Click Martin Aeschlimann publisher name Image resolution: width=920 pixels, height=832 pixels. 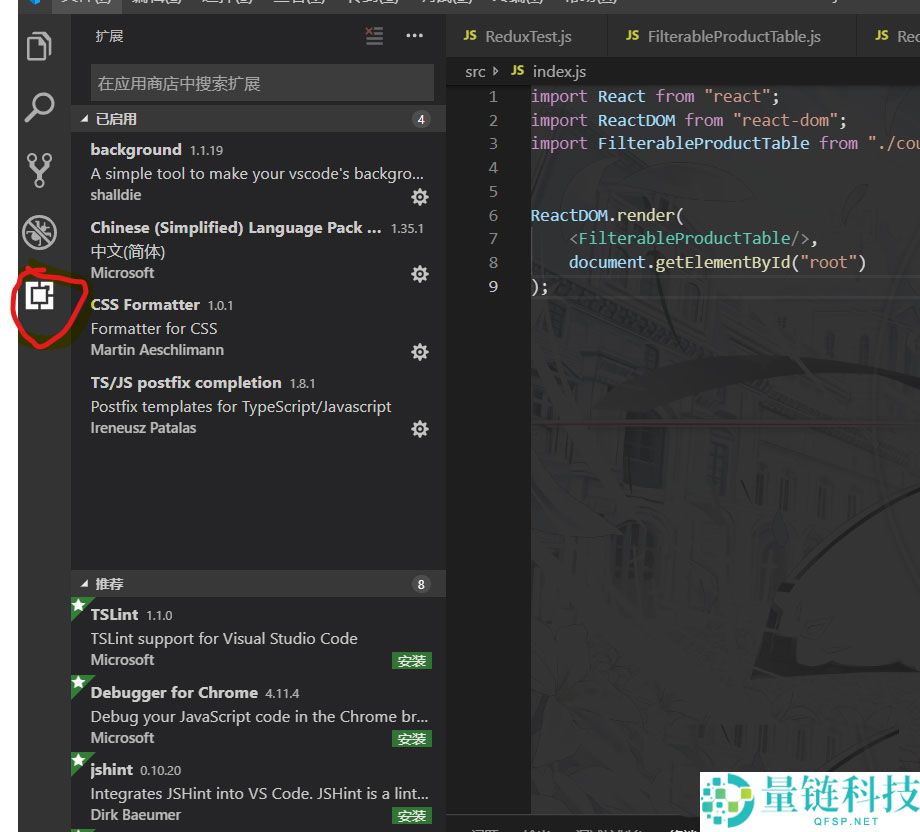coord(157,350)
